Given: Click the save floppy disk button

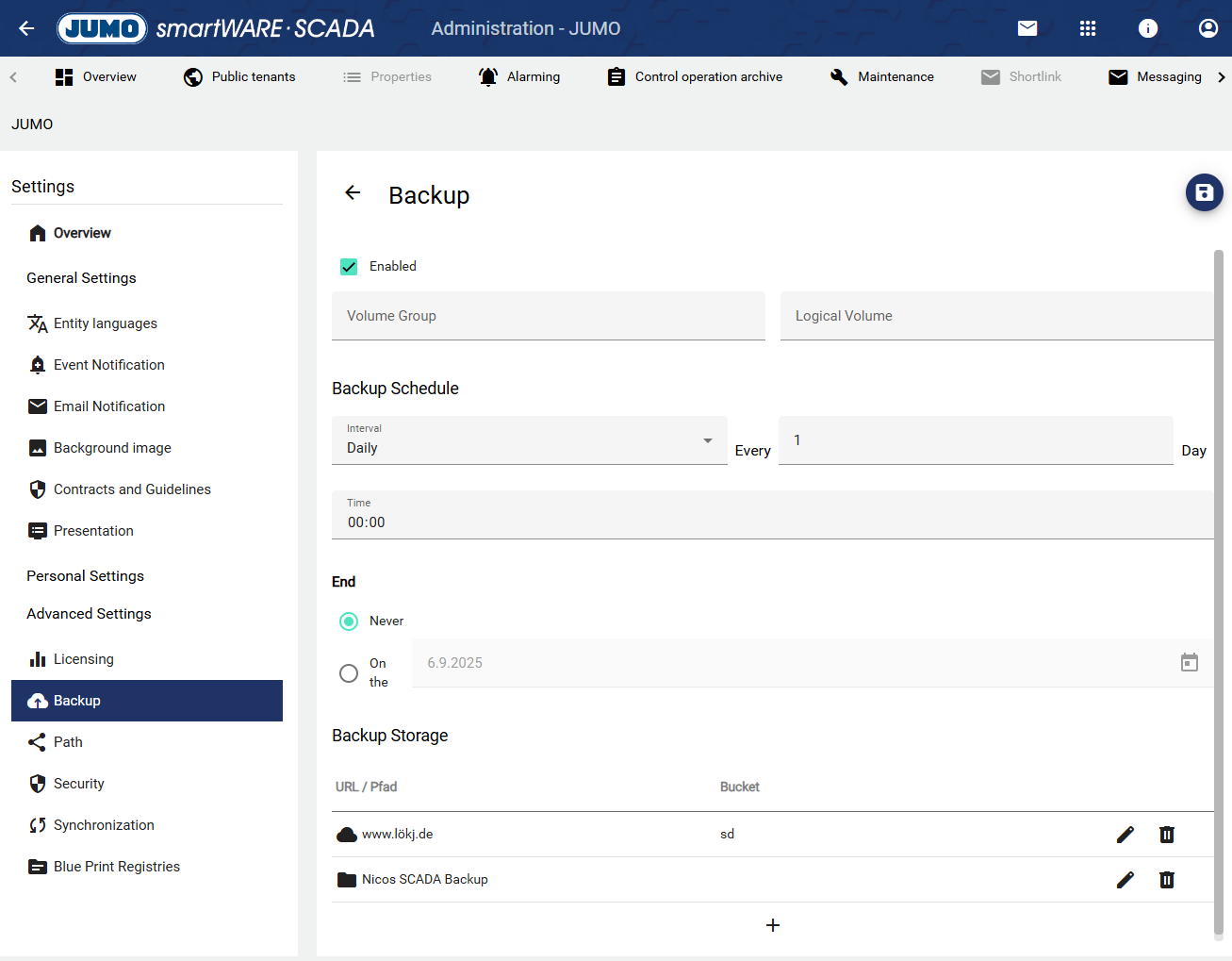Looking at the screenshot, I should click(1204, 192).
